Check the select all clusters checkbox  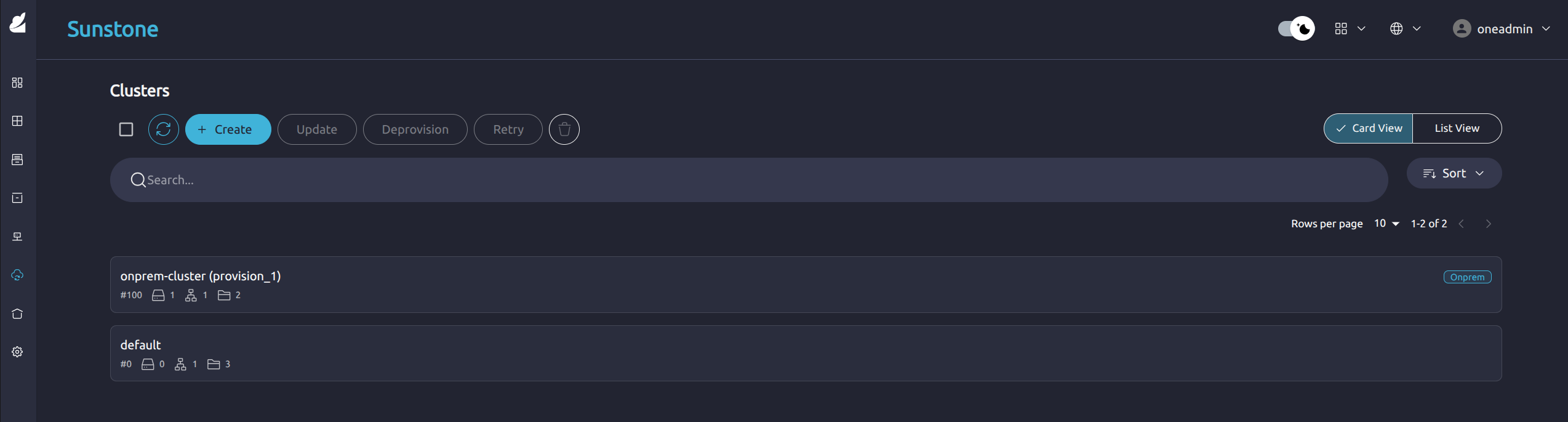click(x=126, y=129)
